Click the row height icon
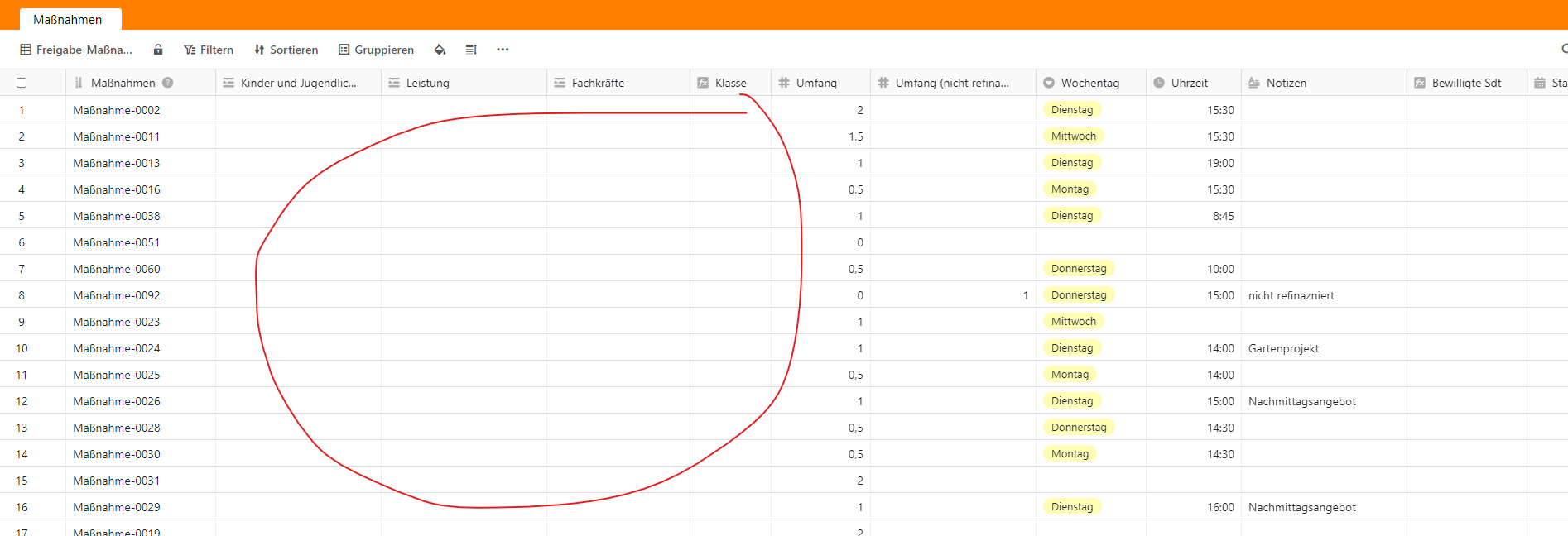The height and width of the screenshot is (536, 1568). click(471, 50)
